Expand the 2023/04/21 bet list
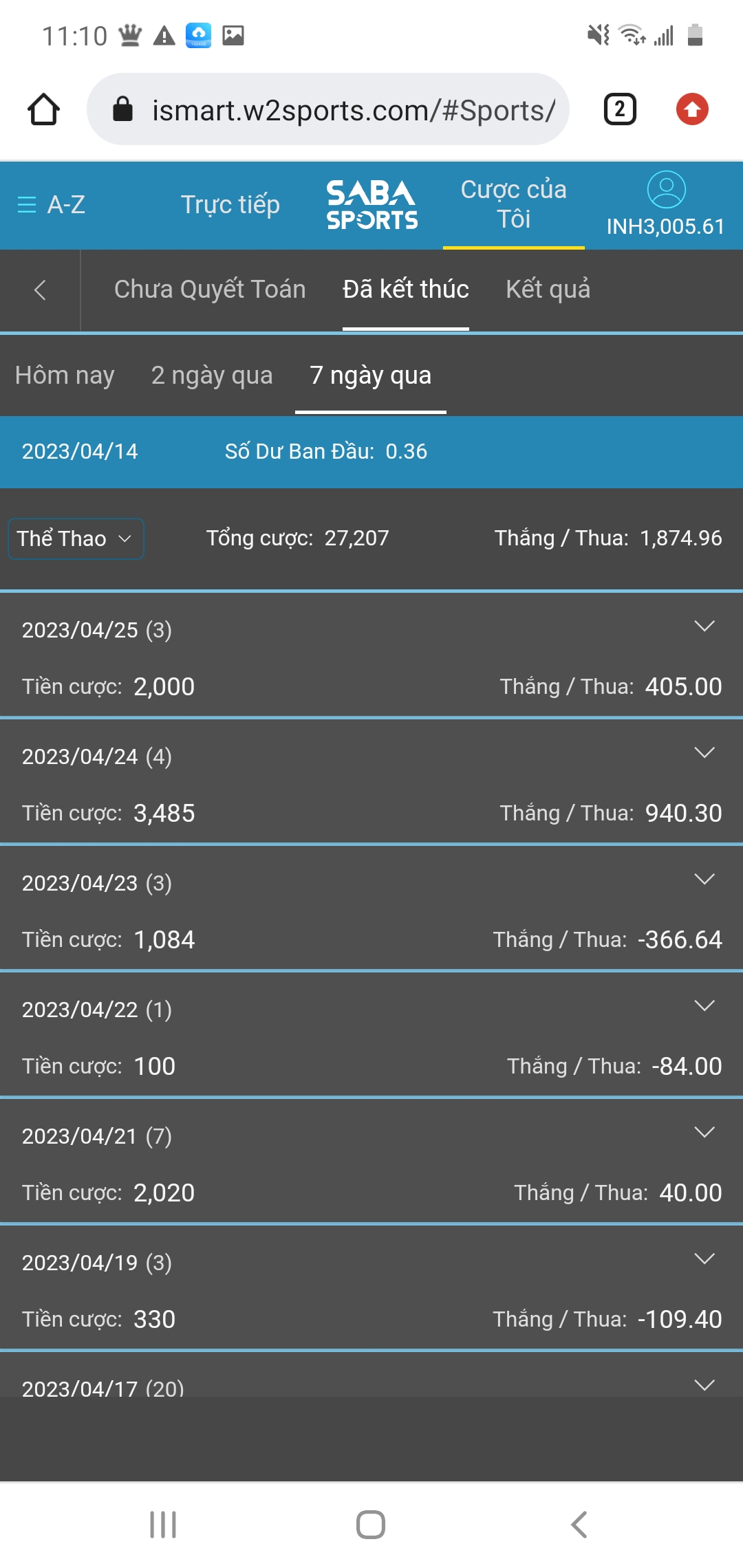This screenshot has height=1568, width=743. (704, 1132)
